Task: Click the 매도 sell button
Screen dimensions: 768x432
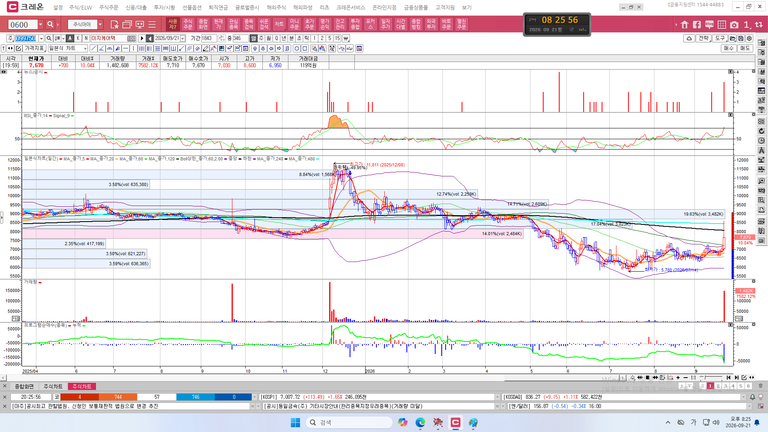Action: coord(745,48)
